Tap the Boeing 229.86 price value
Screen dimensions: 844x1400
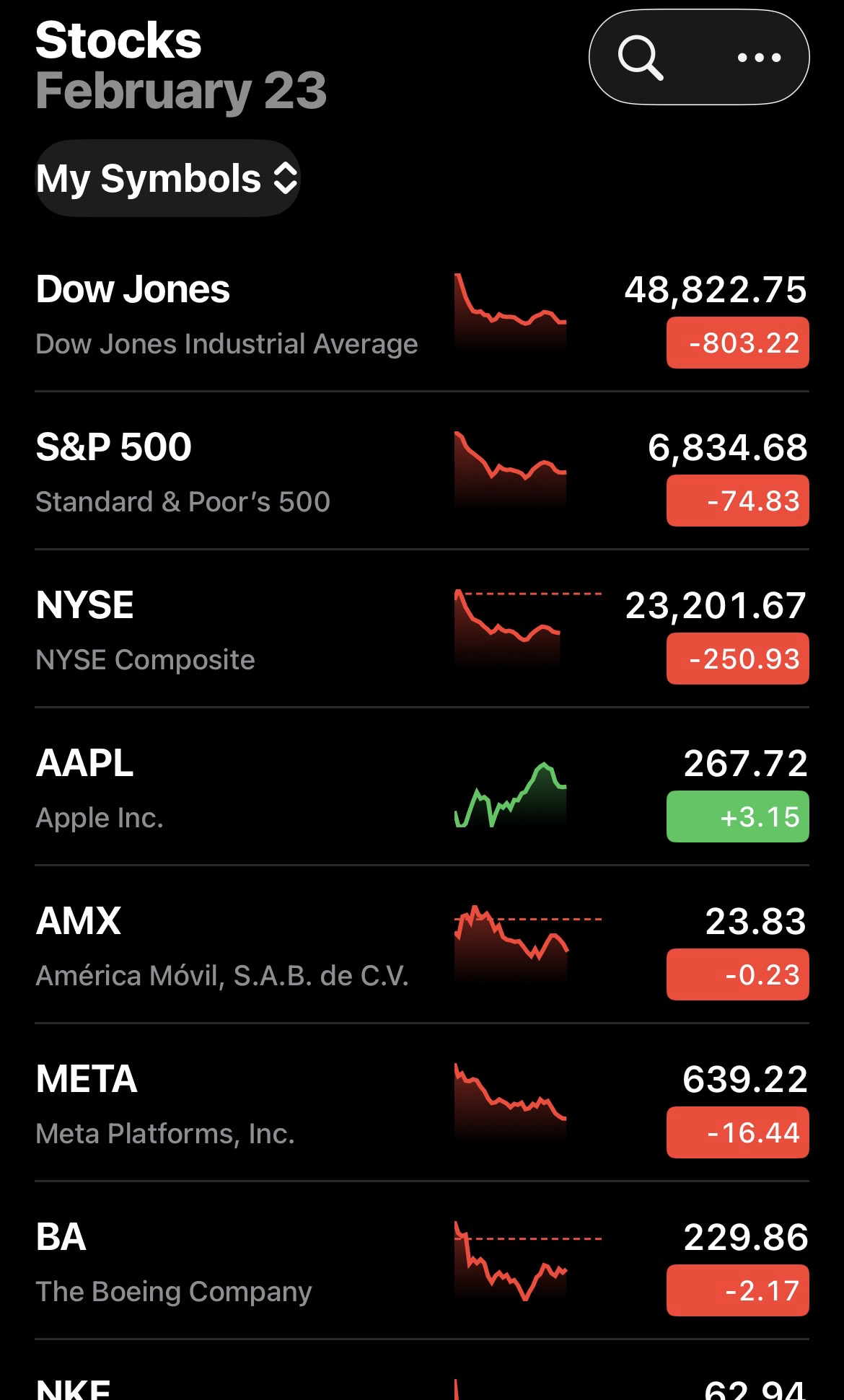pos(746,1238)
